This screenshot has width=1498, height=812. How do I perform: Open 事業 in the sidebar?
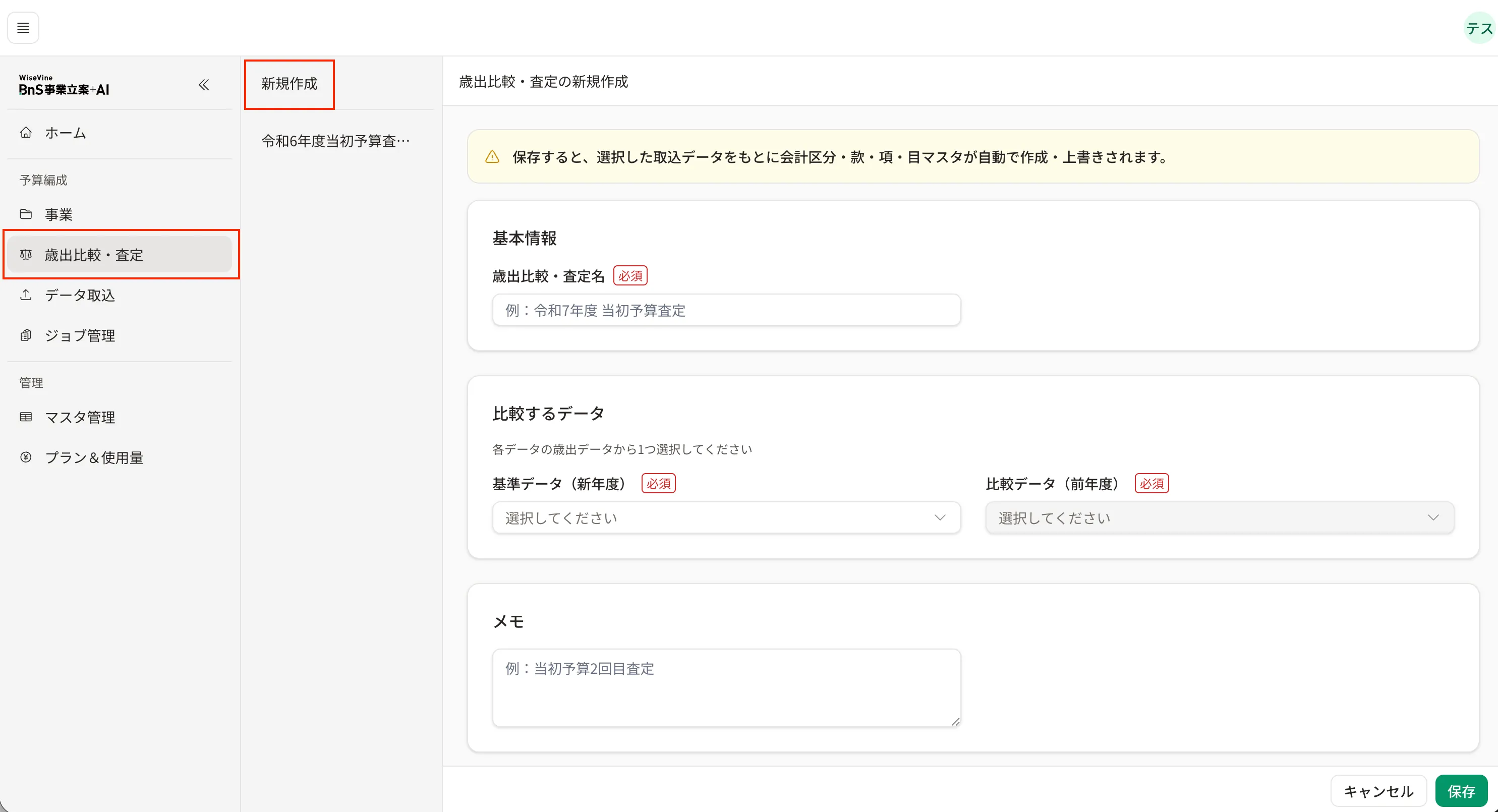(119, 214)
